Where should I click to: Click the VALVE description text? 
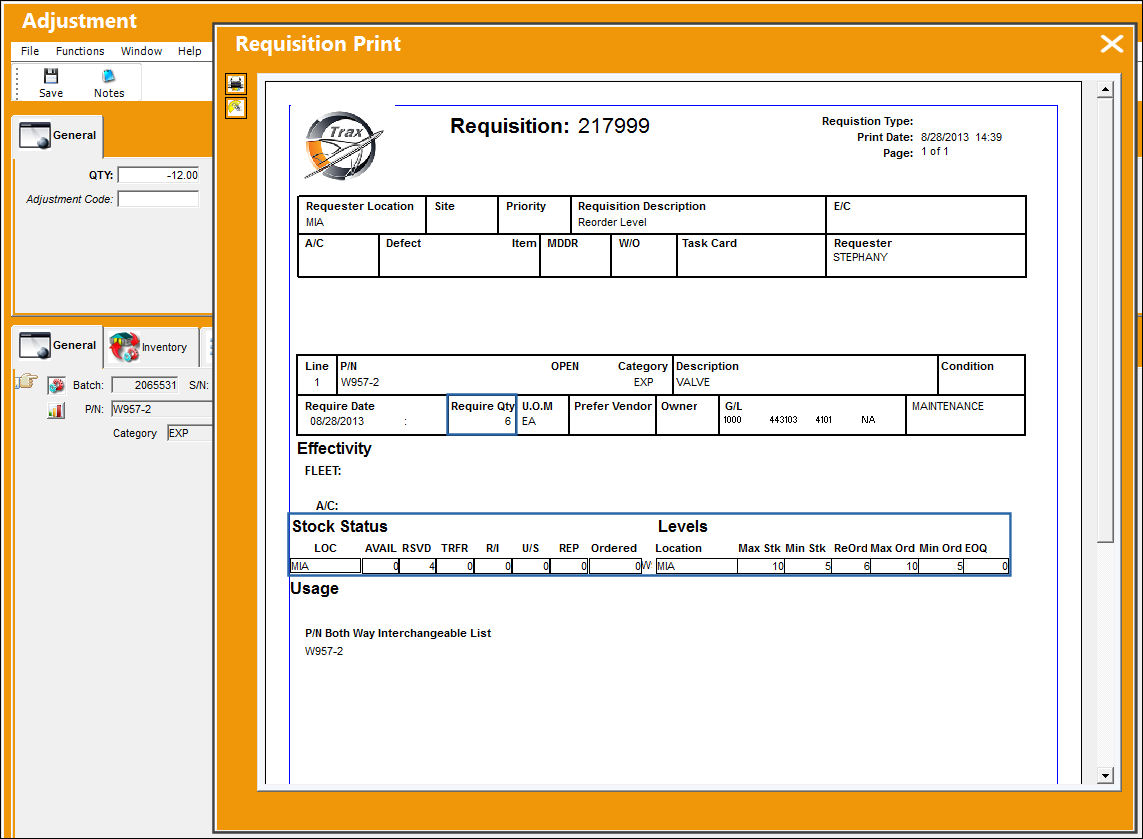pos(693,382)
